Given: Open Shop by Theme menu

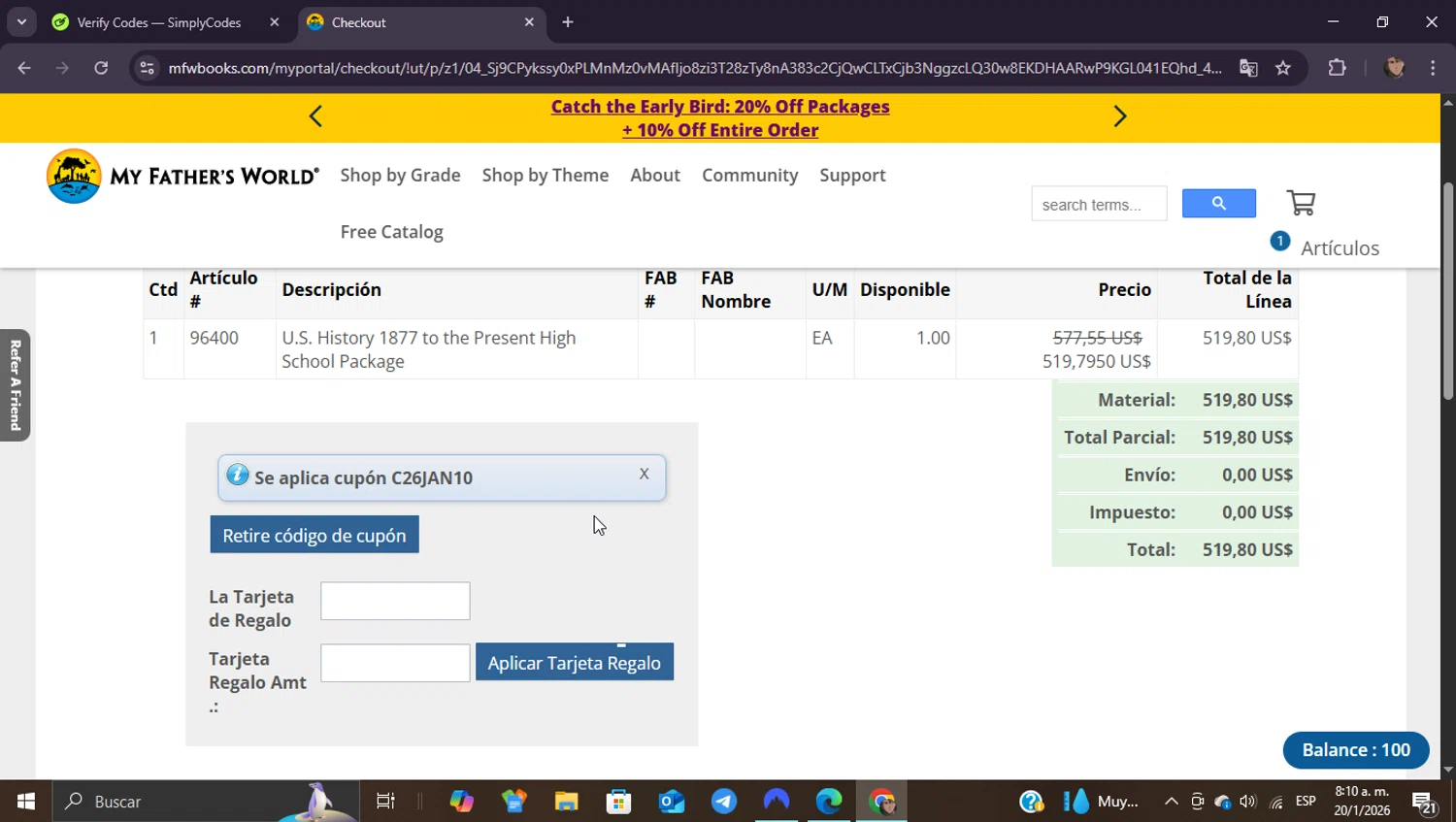Looking at the screenshot, I should coord(546,176).
